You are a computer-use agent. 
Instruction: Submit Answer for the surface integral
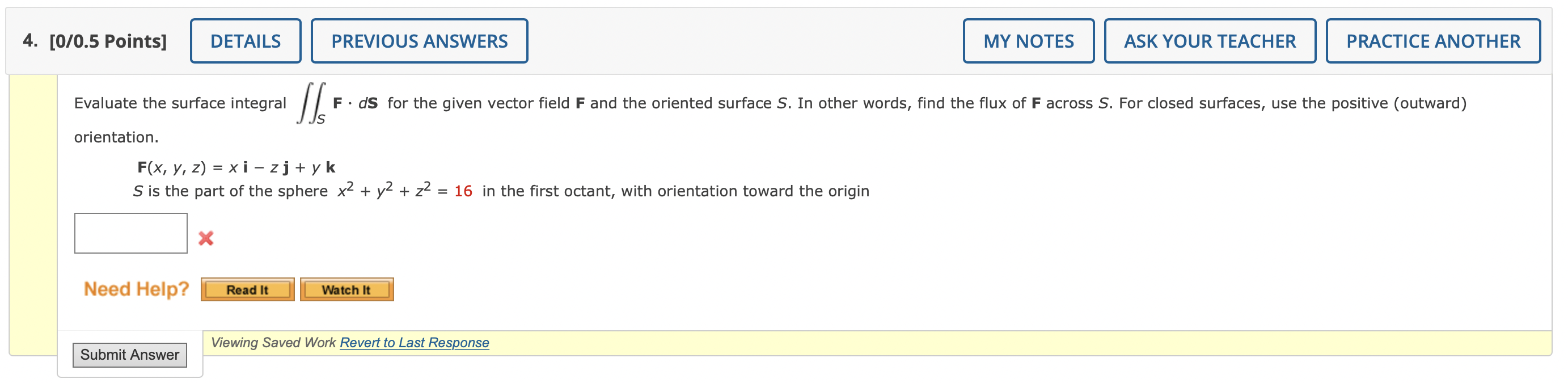point(130,355)
